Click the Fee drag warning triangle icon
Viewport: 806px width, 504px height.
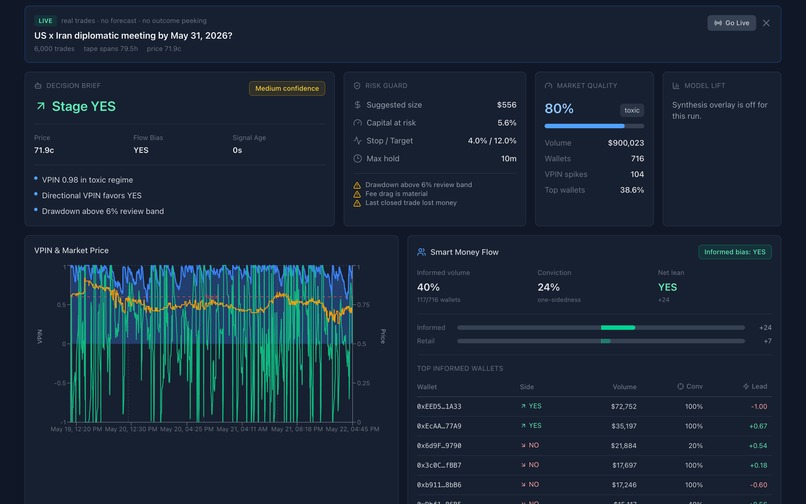click(357, 194)
